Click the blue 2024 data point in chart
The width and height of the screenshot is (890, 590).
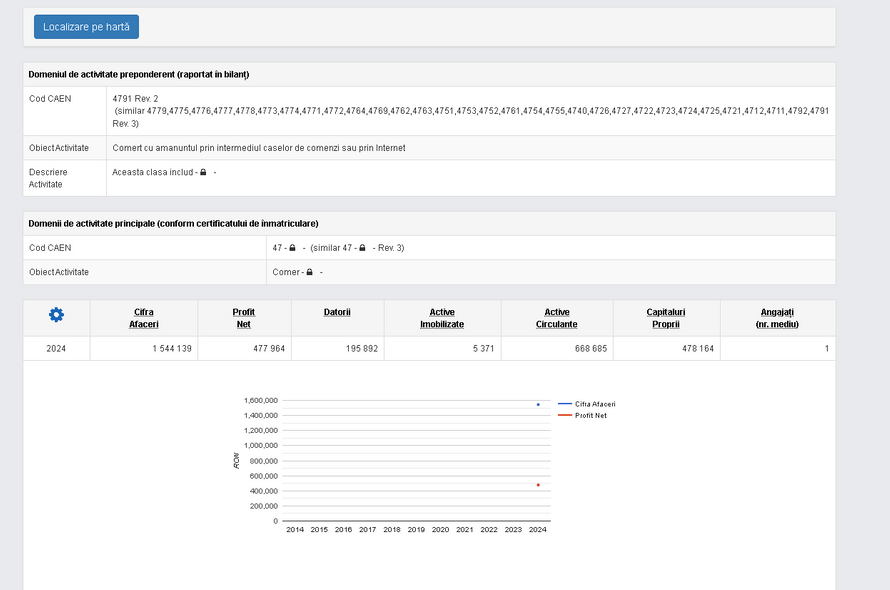pos(538,404)
